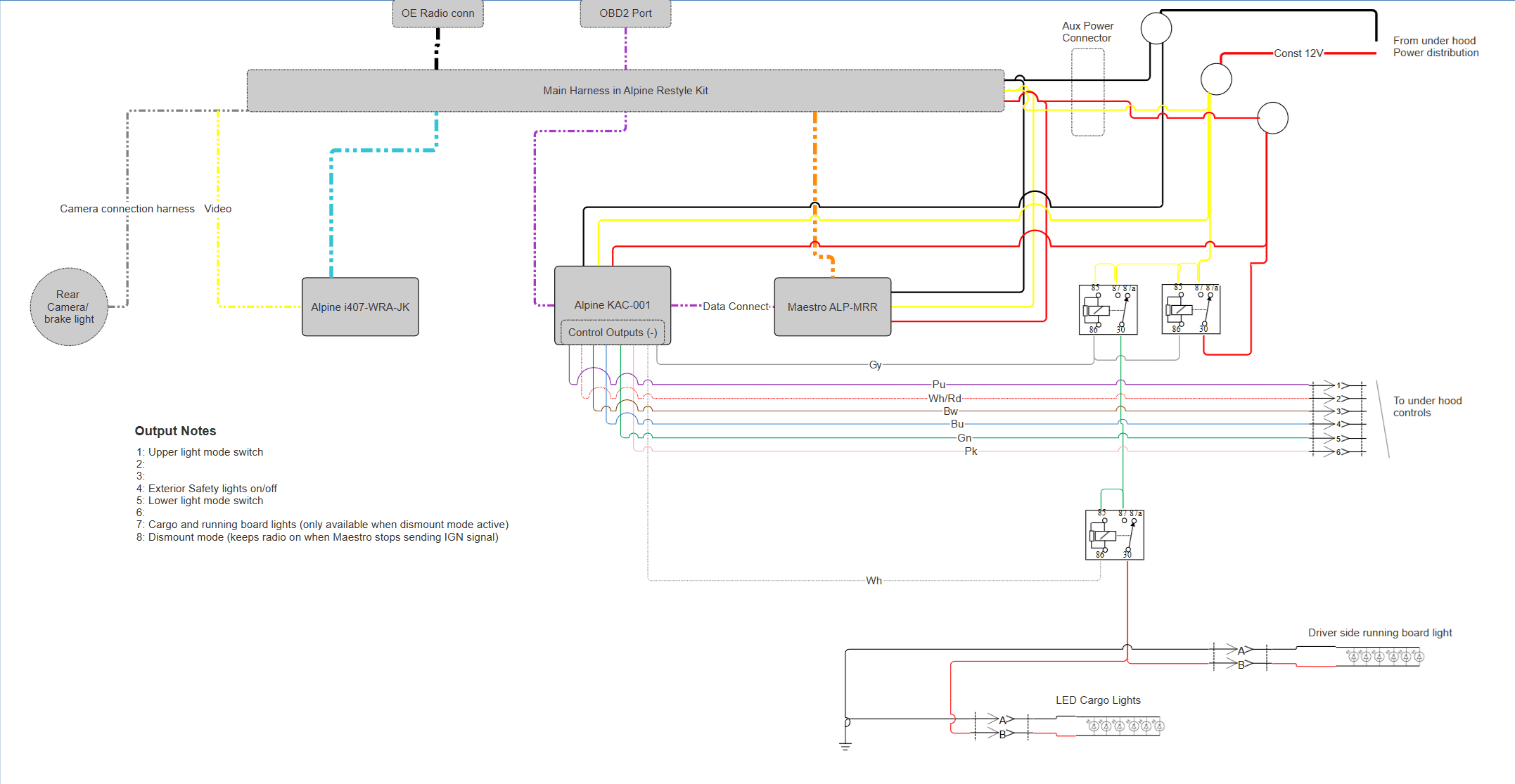Click connector pin A for the running board light
The width and height of the screenshot is (1515, 784).
[x=1241, y=650]
